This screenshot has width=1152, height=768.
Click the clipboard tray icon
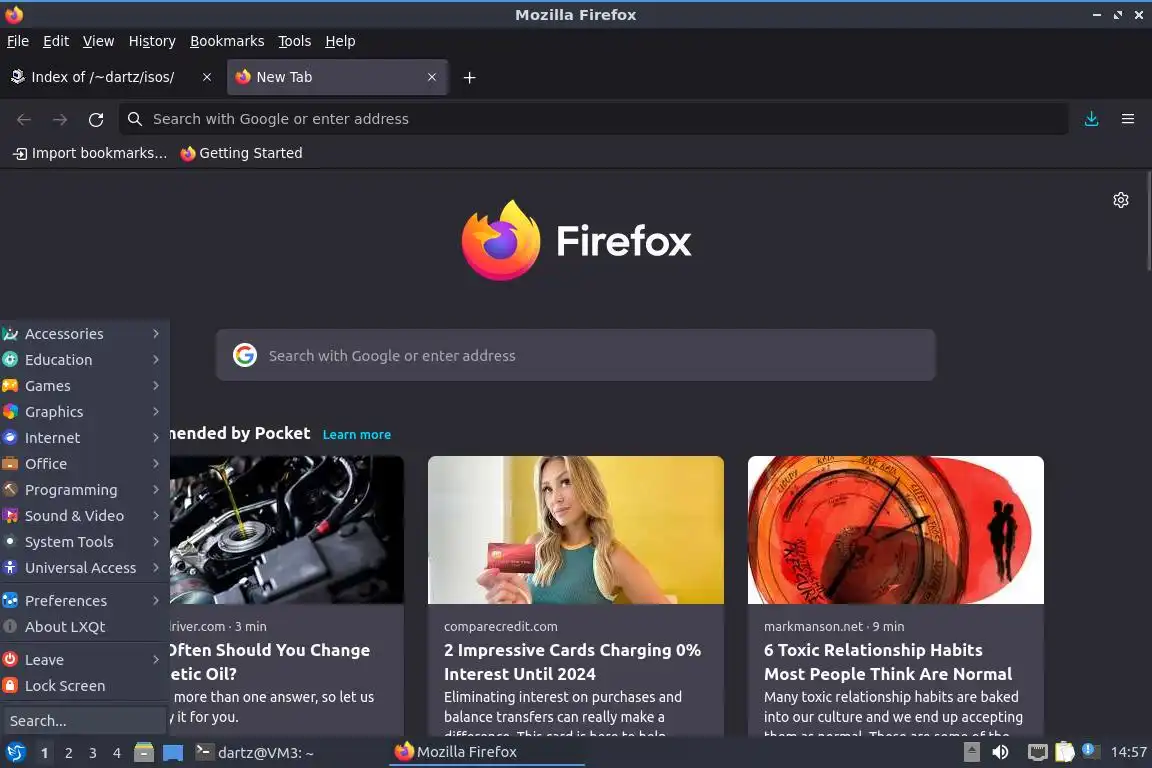(1065, 752)
